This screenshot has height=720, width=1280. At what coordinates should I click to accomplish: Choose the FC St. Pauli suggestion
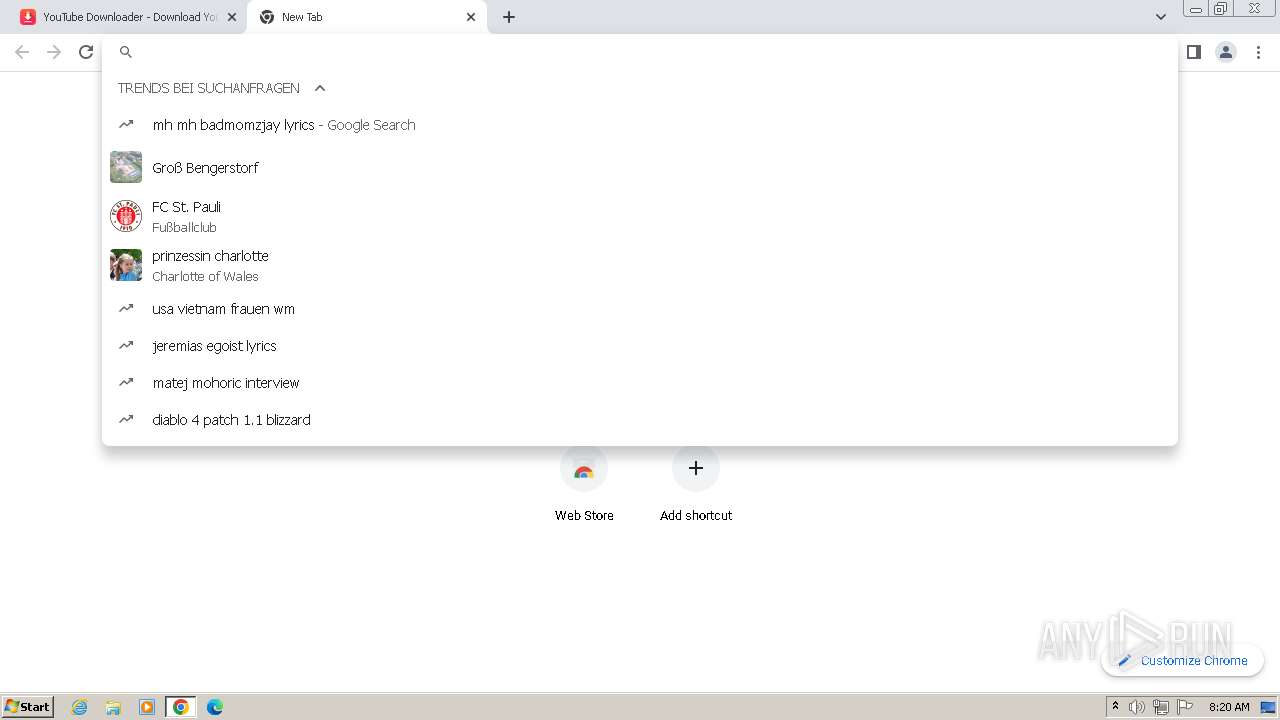tap(640, 216)
